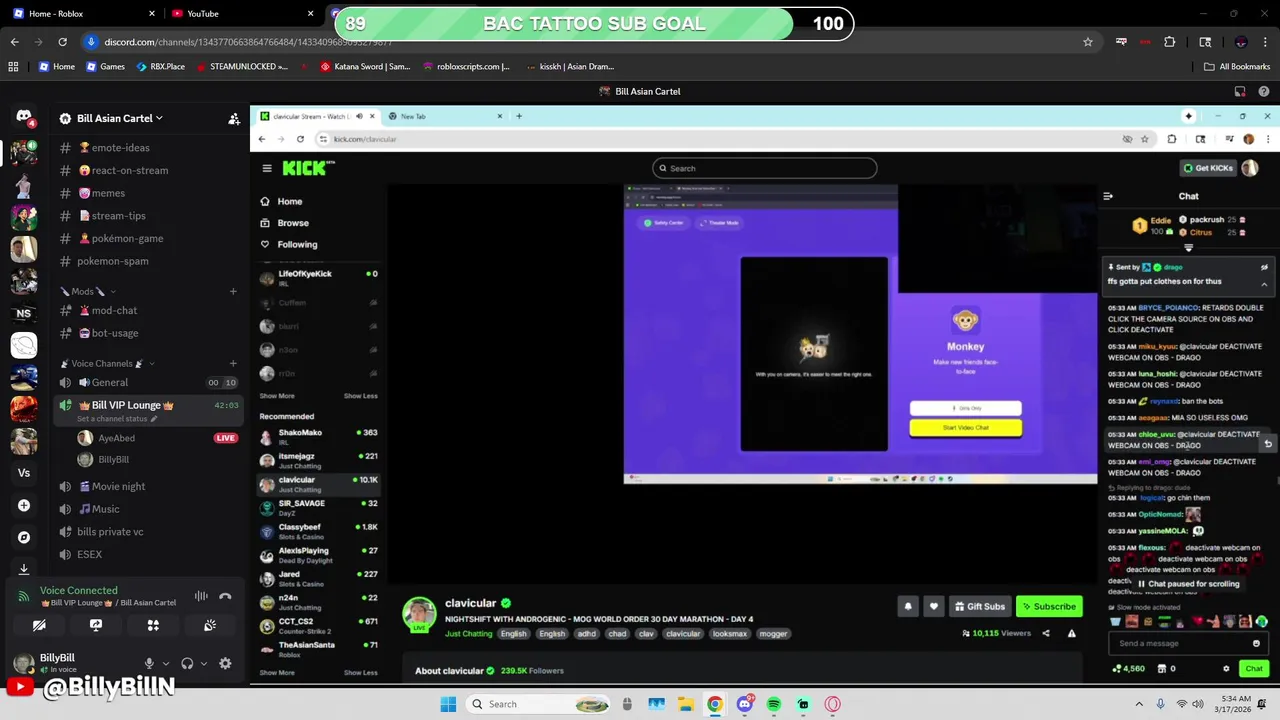Toggle stream notification bell on Kick
Viewport: 1280px width, 720px height.
(x=908, y=606)
